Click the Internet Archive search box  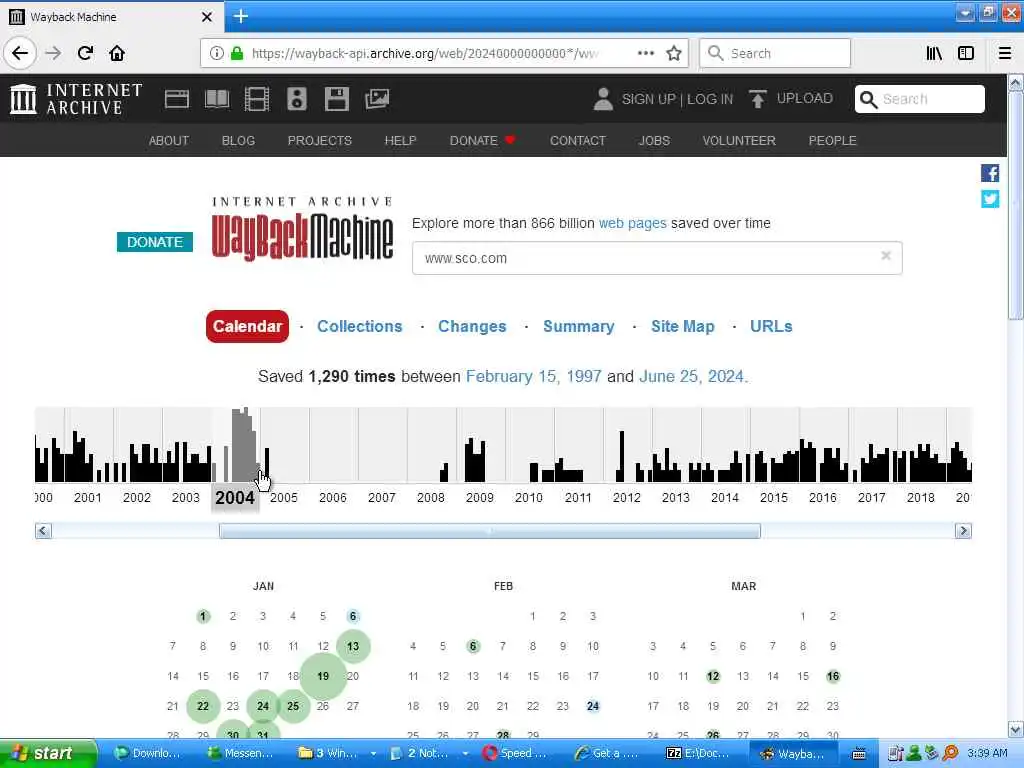(920, 99)
